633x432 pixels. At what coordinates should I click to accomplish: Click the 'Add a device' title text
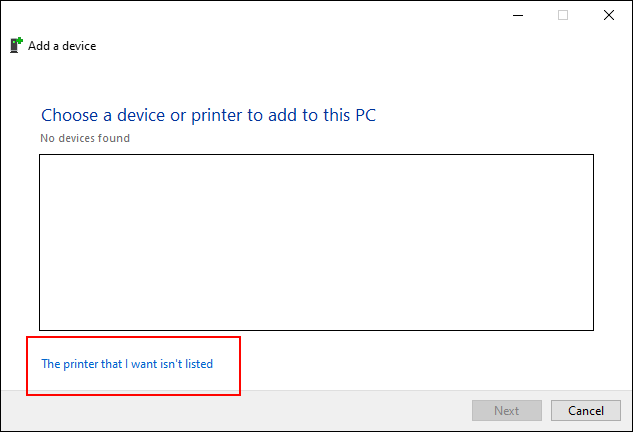point(62,46)
